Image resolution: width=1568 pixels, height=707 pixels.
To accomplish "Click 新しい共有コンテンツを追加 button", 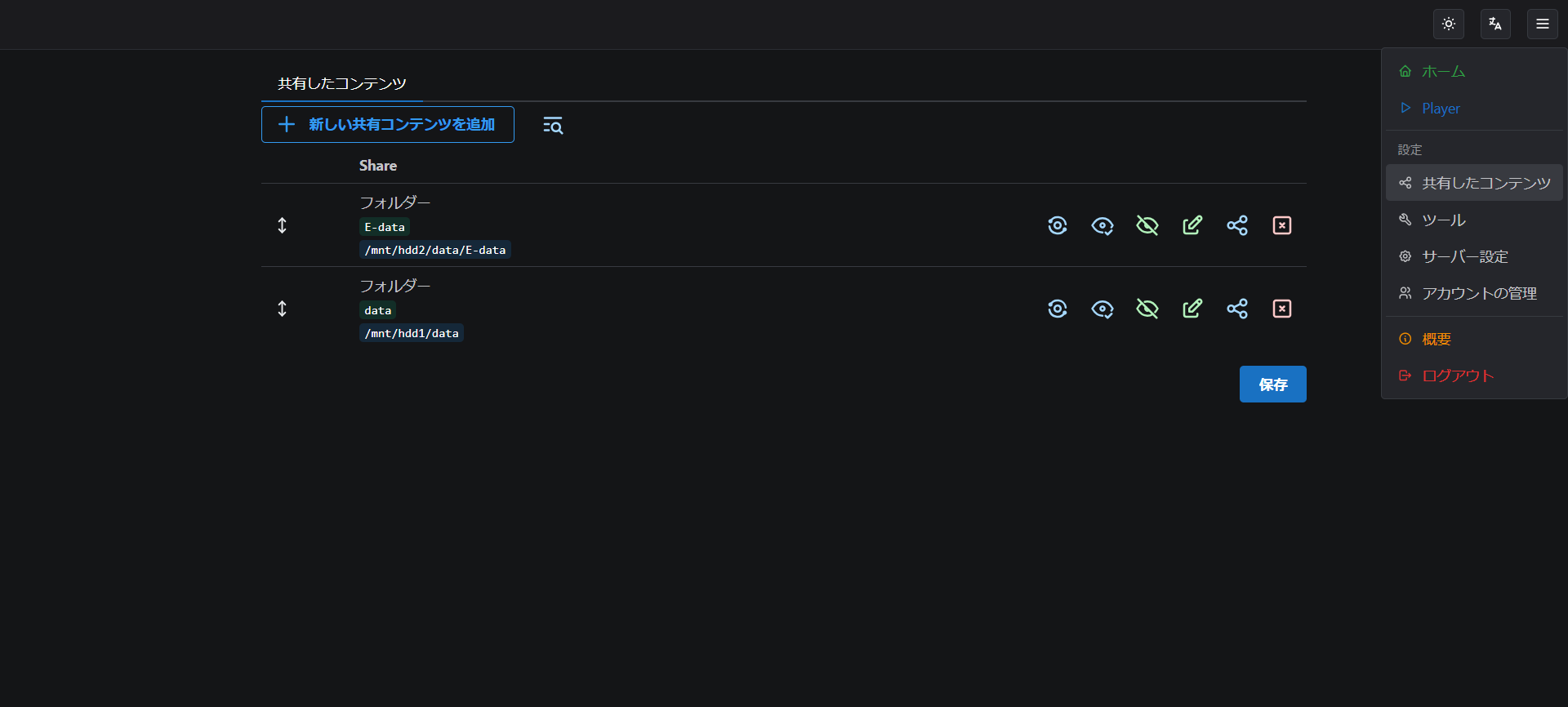I will coord(387,124).
